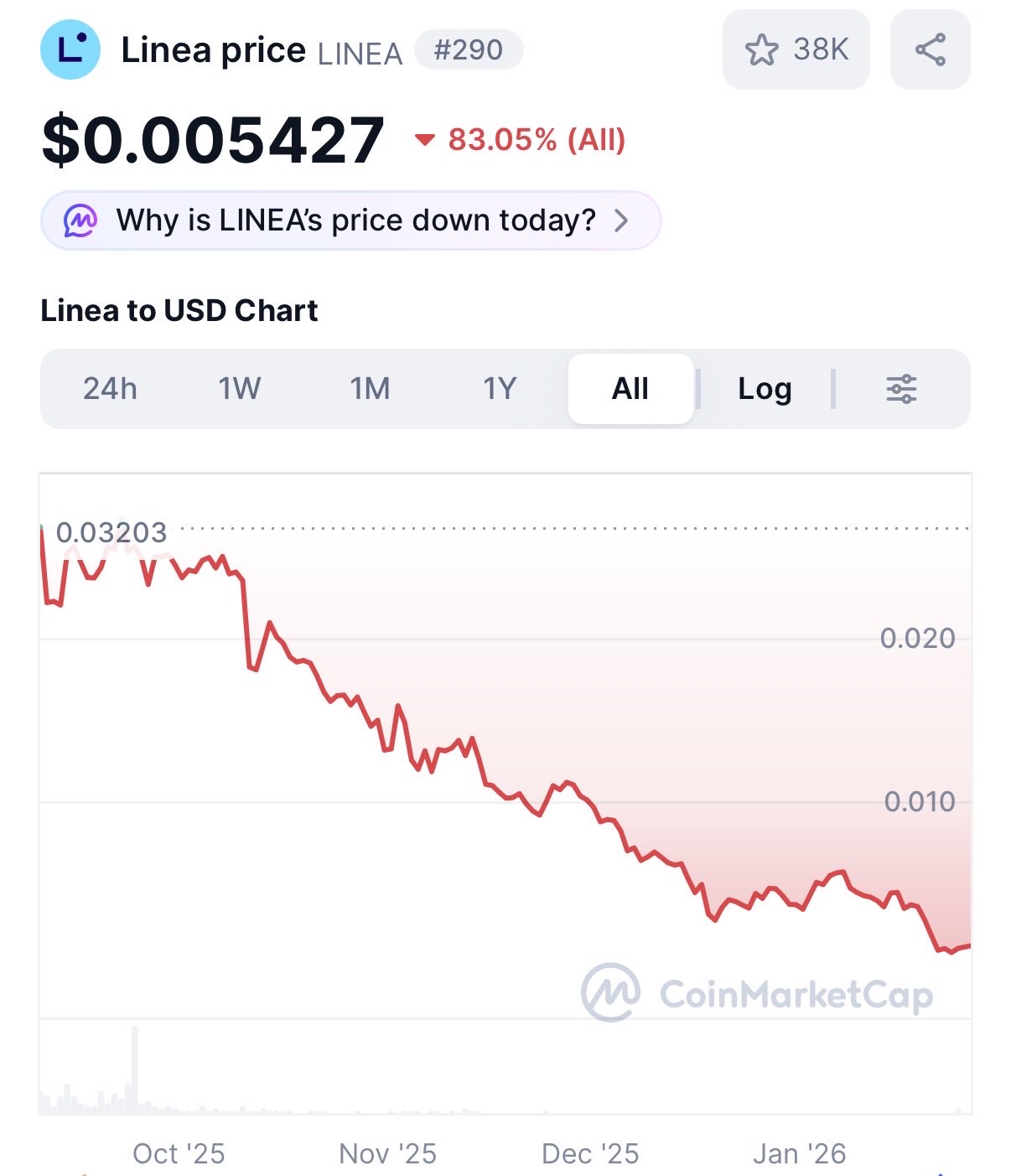Select the 24h time range tab
Viewport: 1011px width, 1176px height.
click(x=110, y=389)
